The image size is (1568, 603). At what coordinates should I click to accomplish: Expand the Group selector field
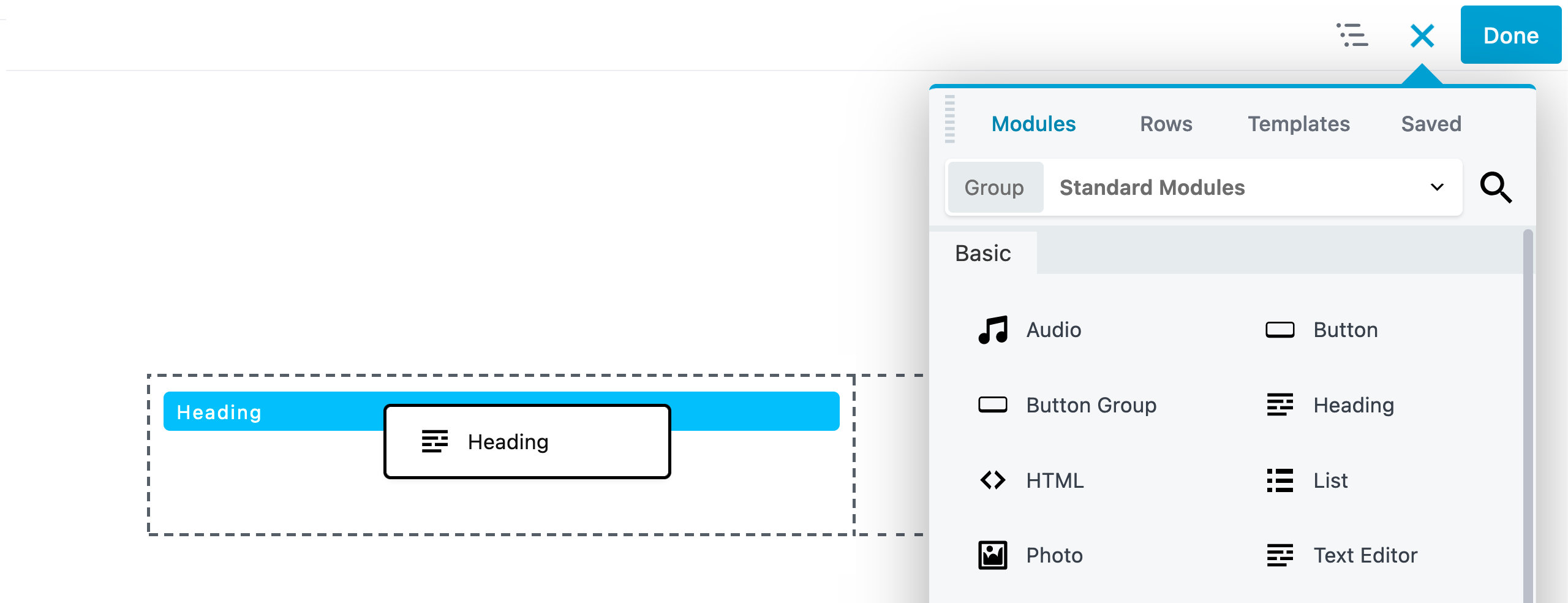994,188
